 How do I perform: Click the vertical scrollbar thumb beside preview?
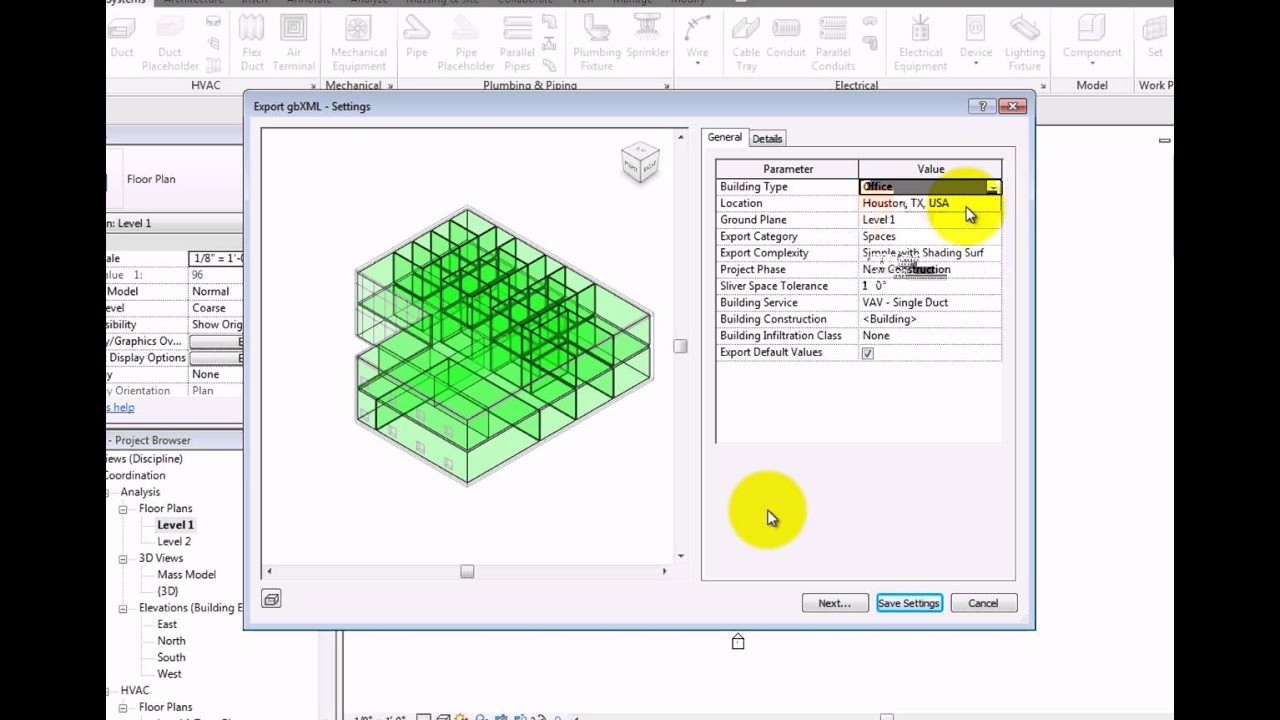(x=681, y=346)
